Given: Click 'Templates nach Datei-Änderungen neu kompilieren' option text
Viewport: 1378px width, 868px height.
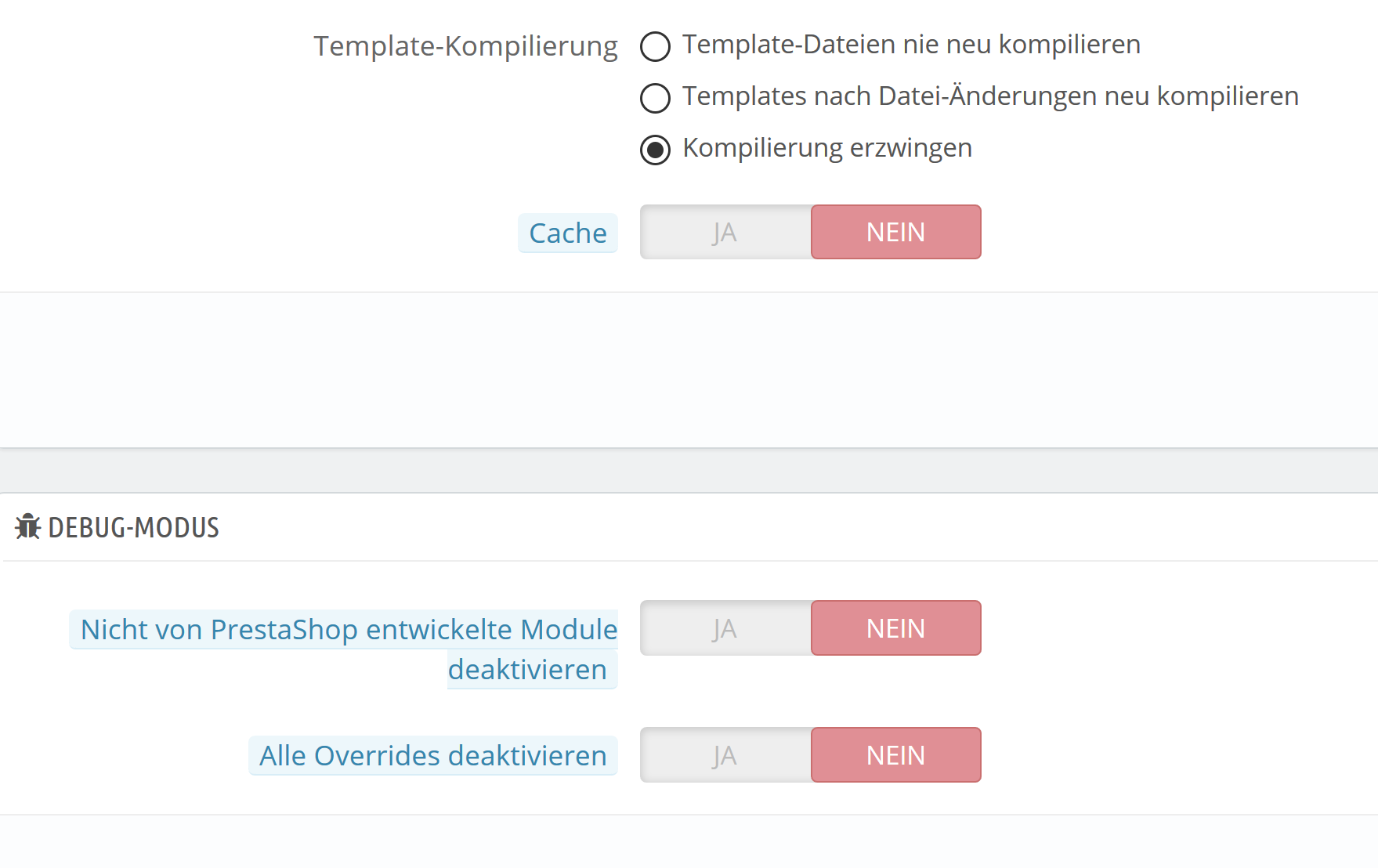Looking at the screenshot, I should click(990, 96).
